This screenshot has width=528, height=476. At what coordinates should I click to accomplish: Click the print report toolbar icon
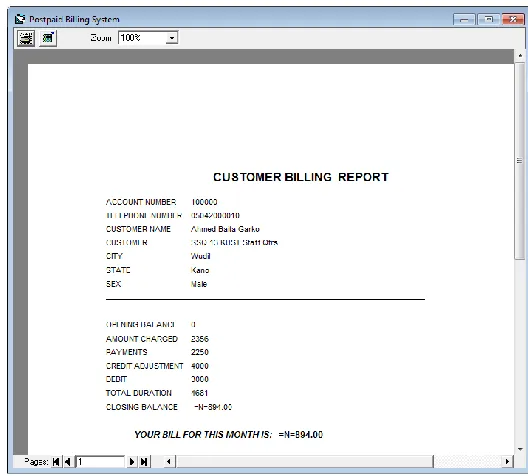(26, 38)
